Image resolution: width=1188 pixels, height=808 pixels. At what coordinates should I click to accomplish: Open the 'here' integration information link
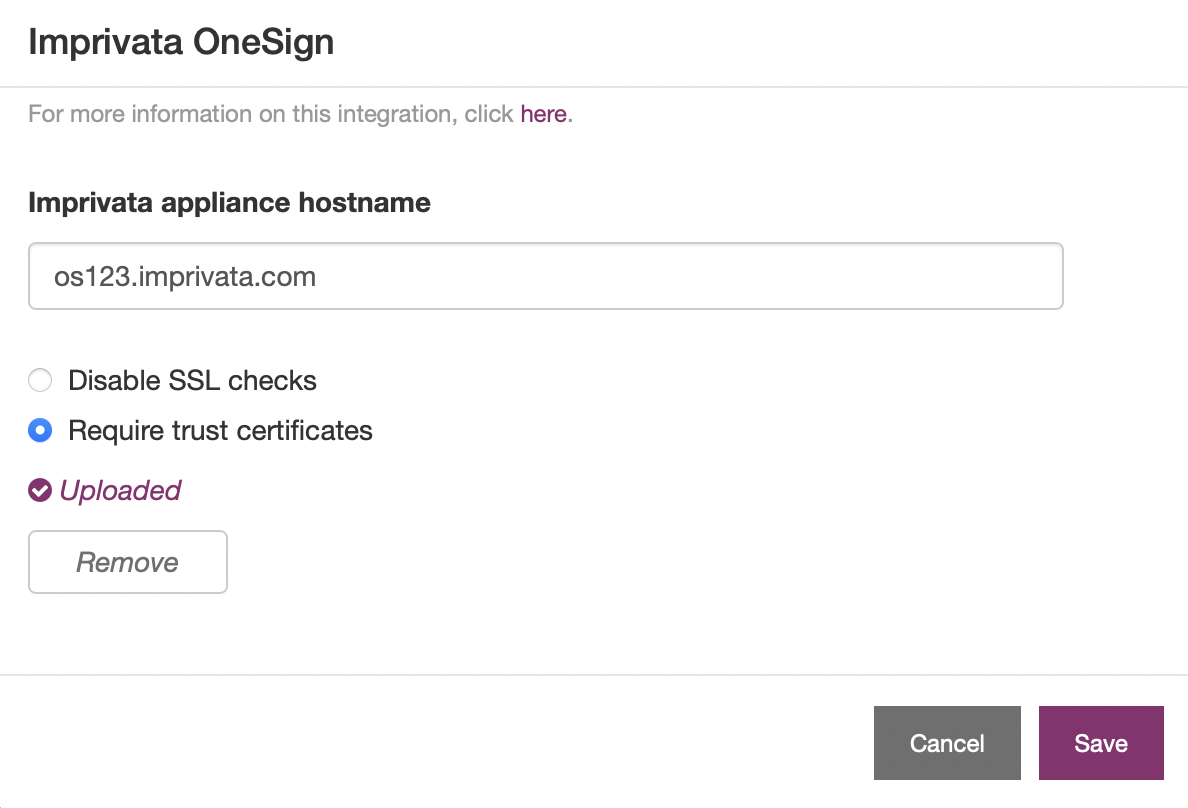[x=543, y=114]
